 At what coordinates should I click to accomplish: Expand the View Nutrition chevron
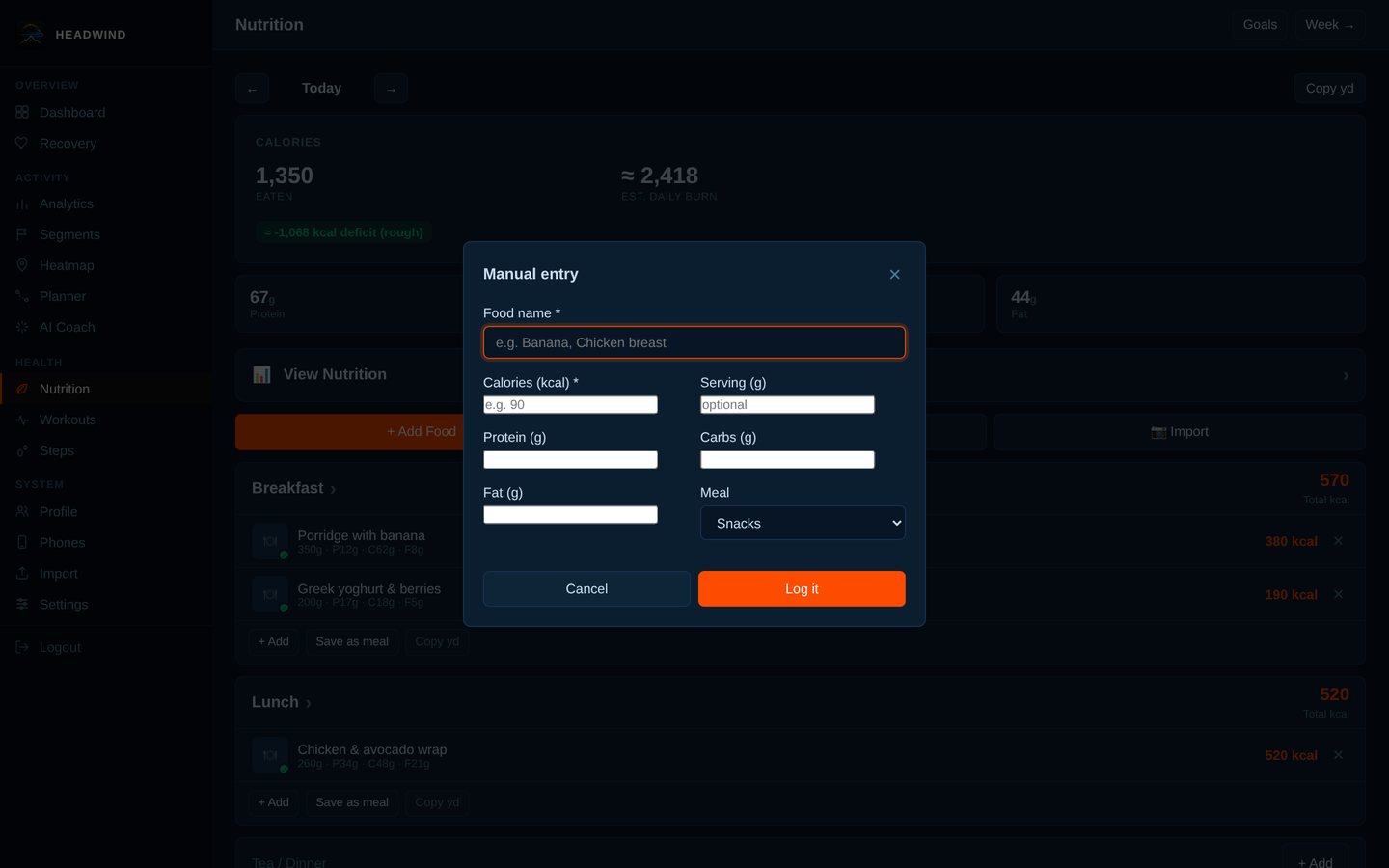coord(1346,375)
